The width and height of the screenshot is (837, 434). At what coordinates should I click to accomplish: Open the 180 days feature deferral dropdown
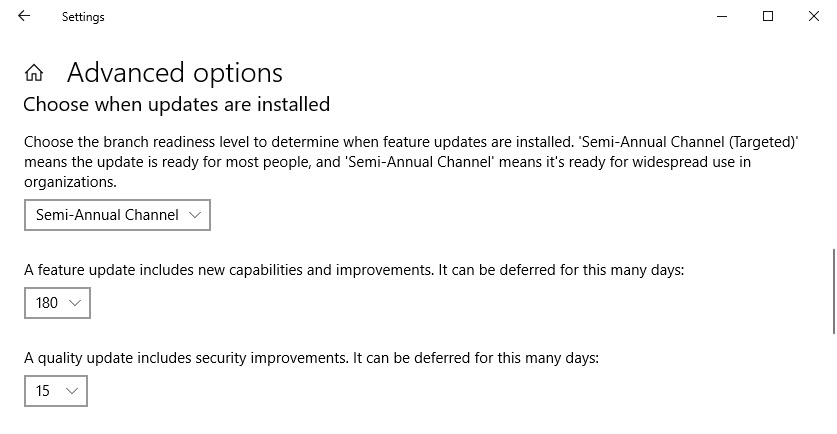(x=57, y=303)
